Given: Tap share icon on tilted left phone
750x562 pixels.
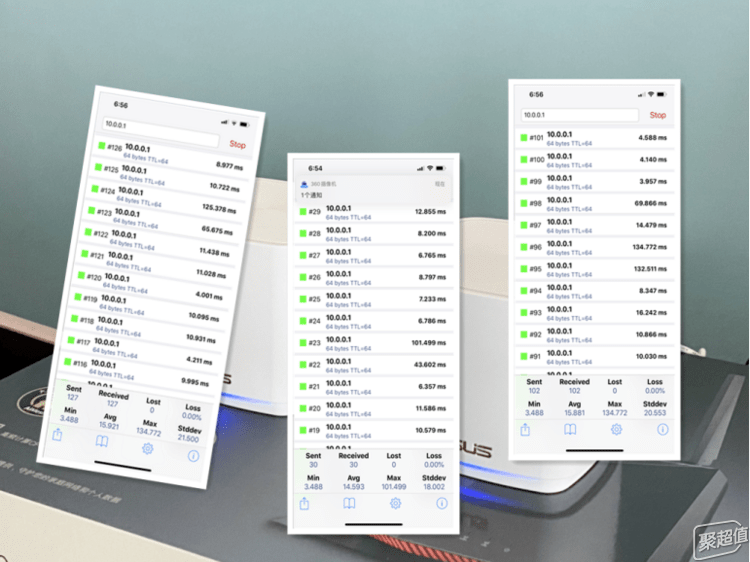Looking at the screenshot, I should 57,434.
